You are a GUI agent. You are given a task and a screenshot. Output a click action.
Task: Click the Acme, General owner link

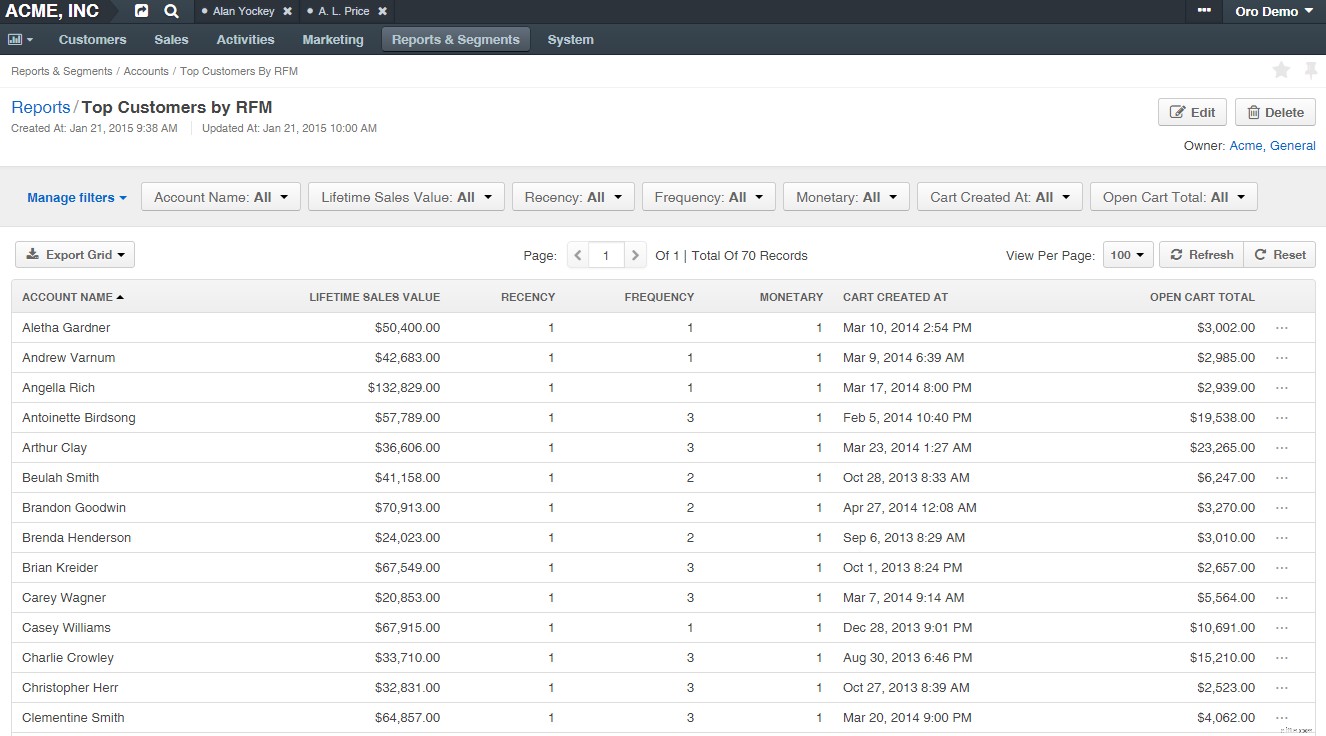pos(1271,145)
